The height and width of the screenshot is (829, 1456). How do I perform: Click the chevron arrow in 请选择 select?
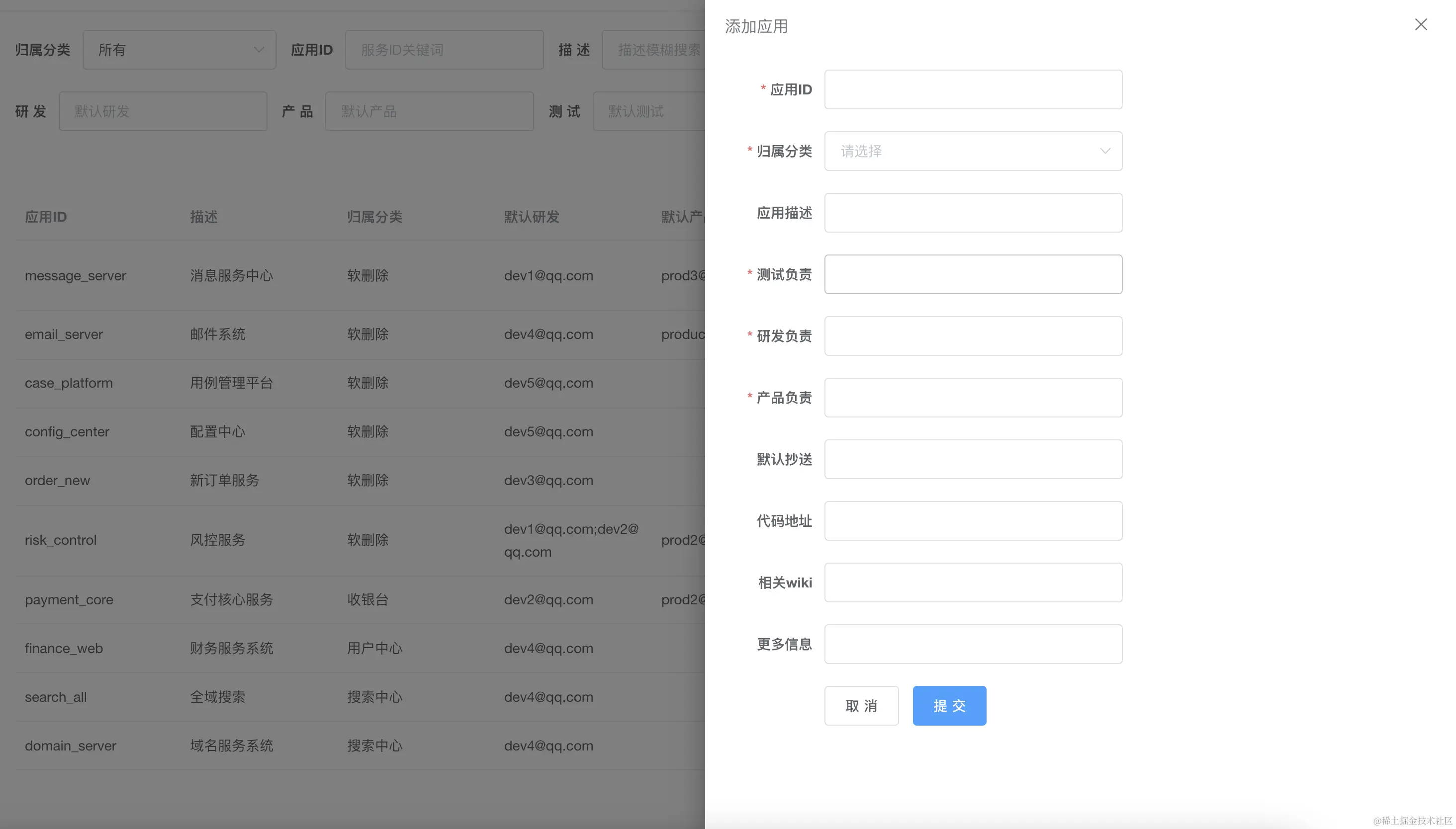[1104, 151]
